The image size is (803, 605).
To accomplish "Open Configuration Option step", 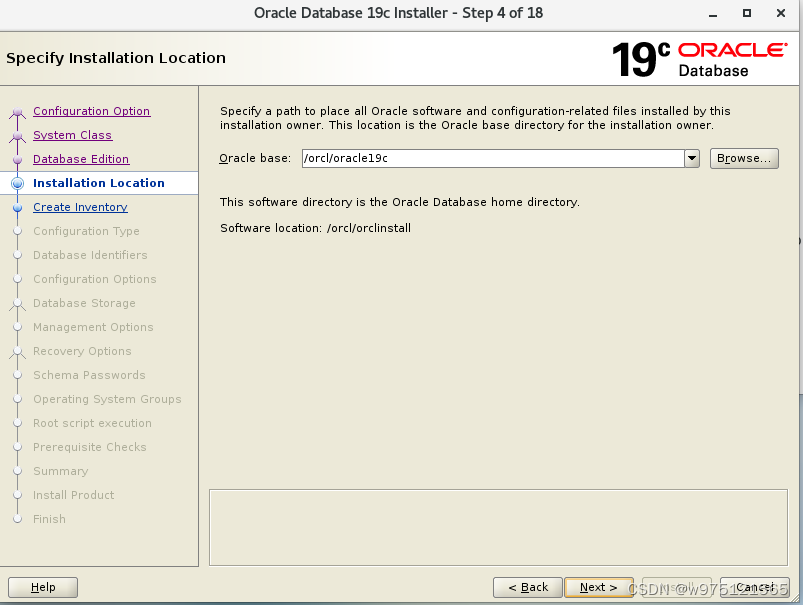I will [x=91, y=111].
